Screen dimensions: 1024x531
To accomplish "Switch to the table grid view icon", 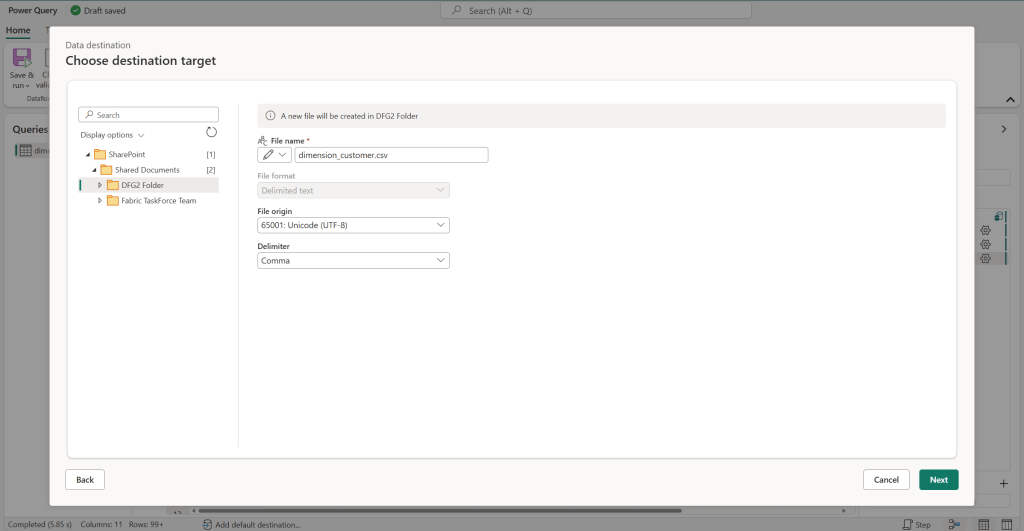I will click(983, 524).
